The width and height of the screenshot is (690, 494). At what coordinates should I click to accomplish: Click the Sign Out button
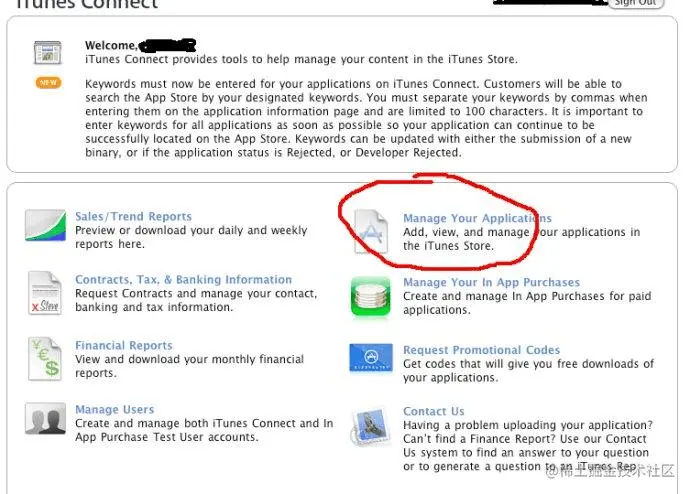[636, 3]
